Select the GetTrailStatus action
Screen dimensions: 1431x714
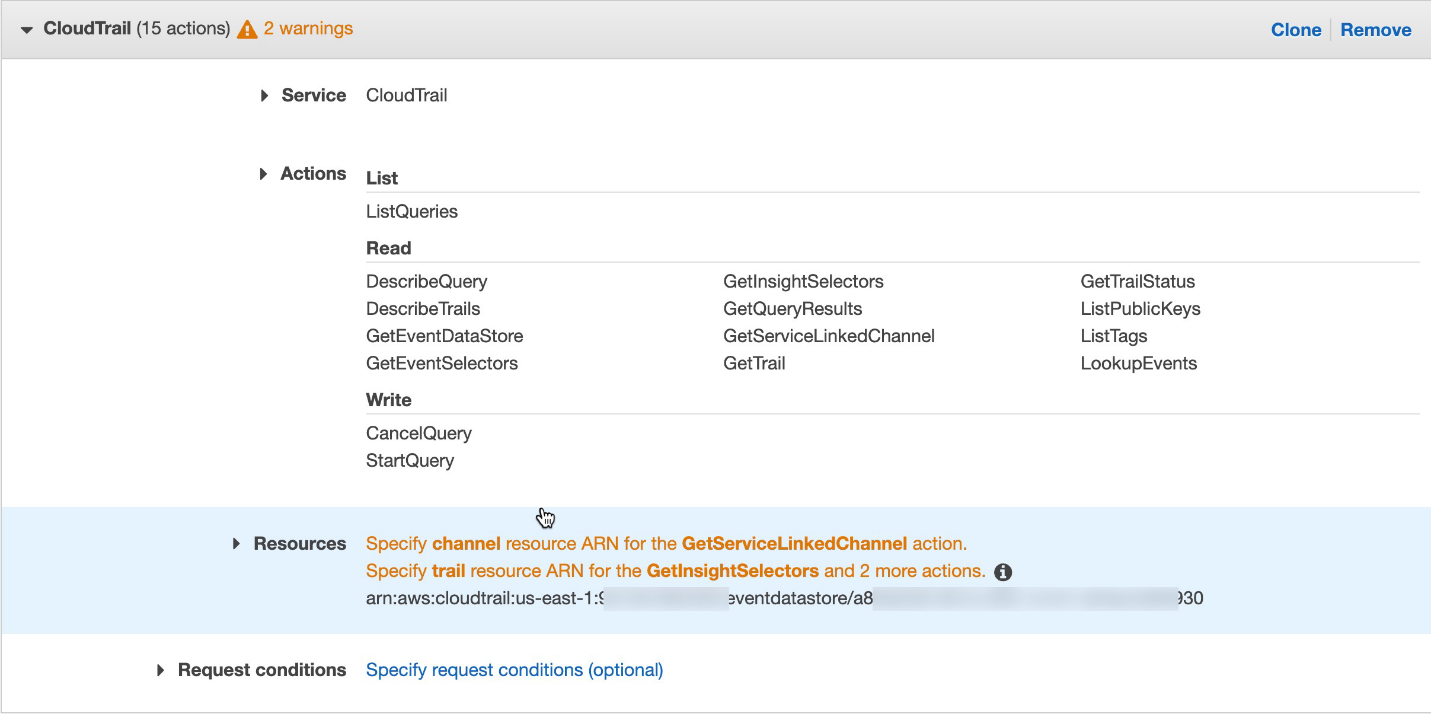point(1140,281)
